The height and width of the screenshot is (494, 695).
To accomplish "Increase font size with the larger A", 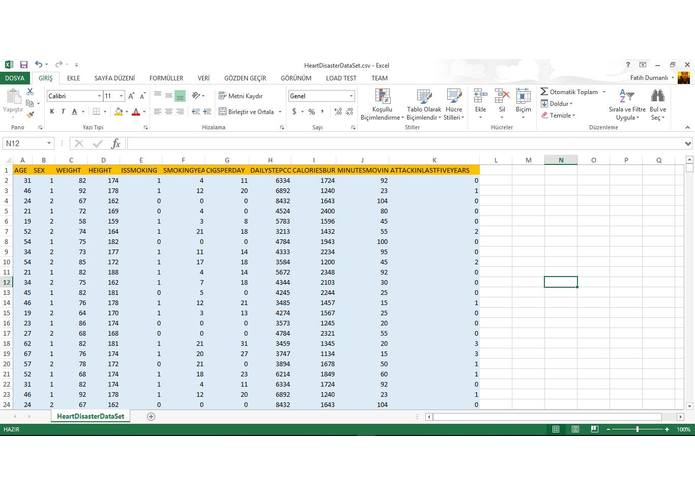I will 131,96.
